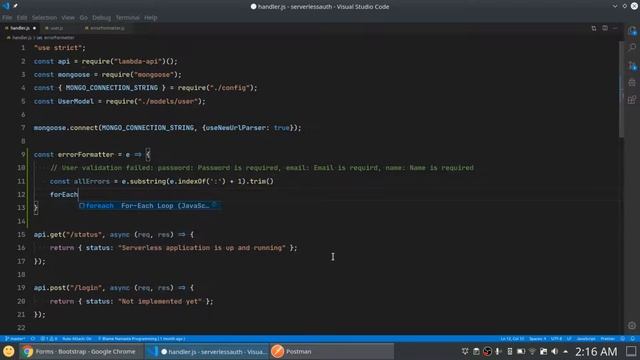
Task: Click the snippet icon in the foreach suggestion
Action: pos(82,206)
